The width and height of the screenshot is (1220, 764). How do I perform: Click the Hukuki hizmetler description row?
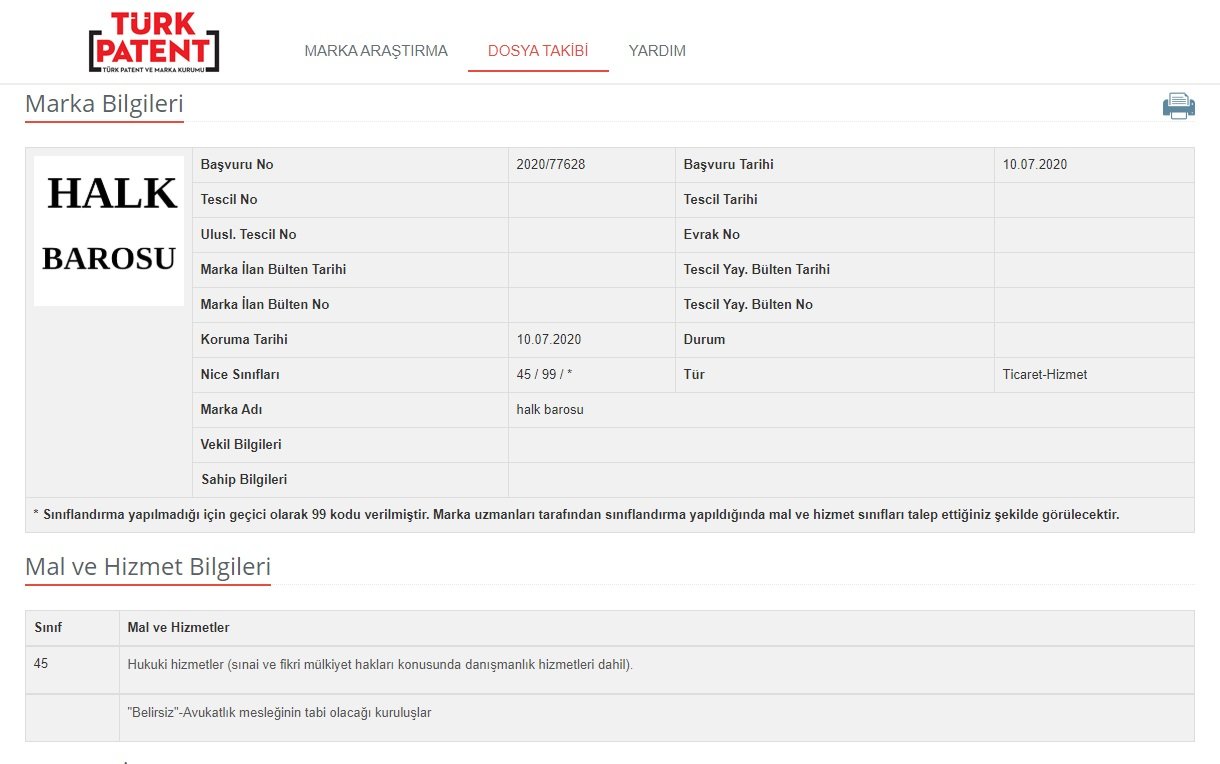[380, 664]
